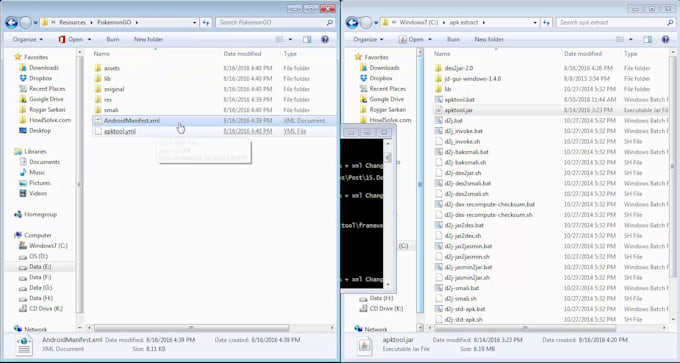680x363 pixels.
Task: Open view options dropdown arrow in PokemonGO window
Action: (x=290, y=39)
